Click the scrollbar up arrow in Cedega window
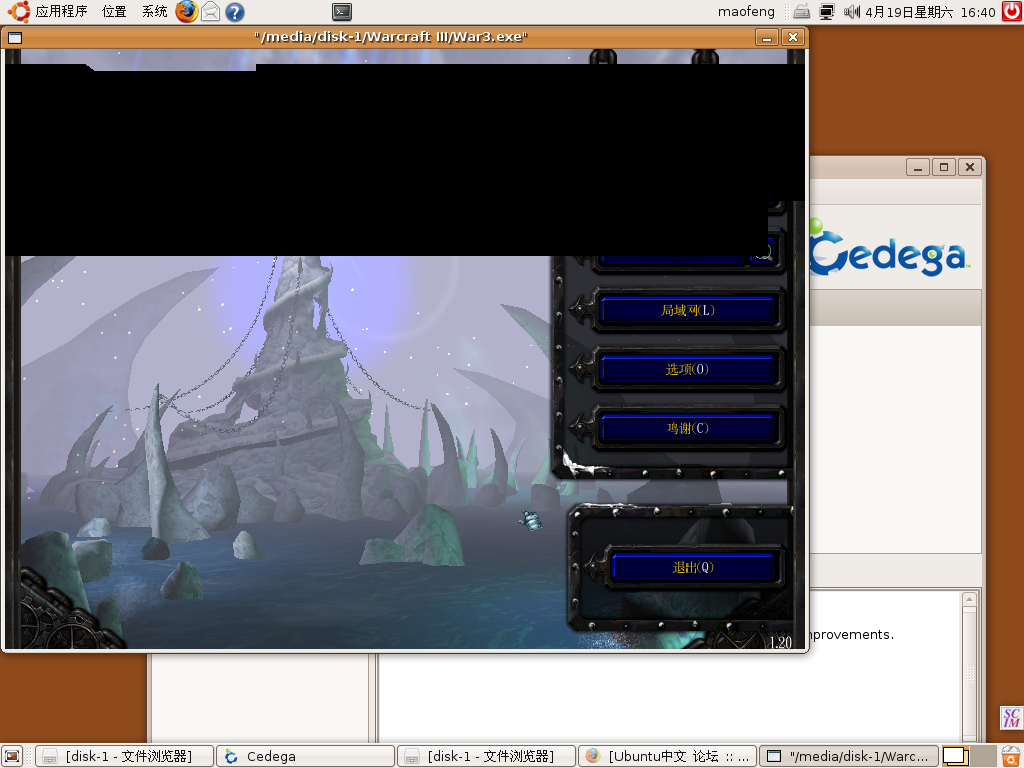The image size is (1024, 768). click(x=970, y=599)
